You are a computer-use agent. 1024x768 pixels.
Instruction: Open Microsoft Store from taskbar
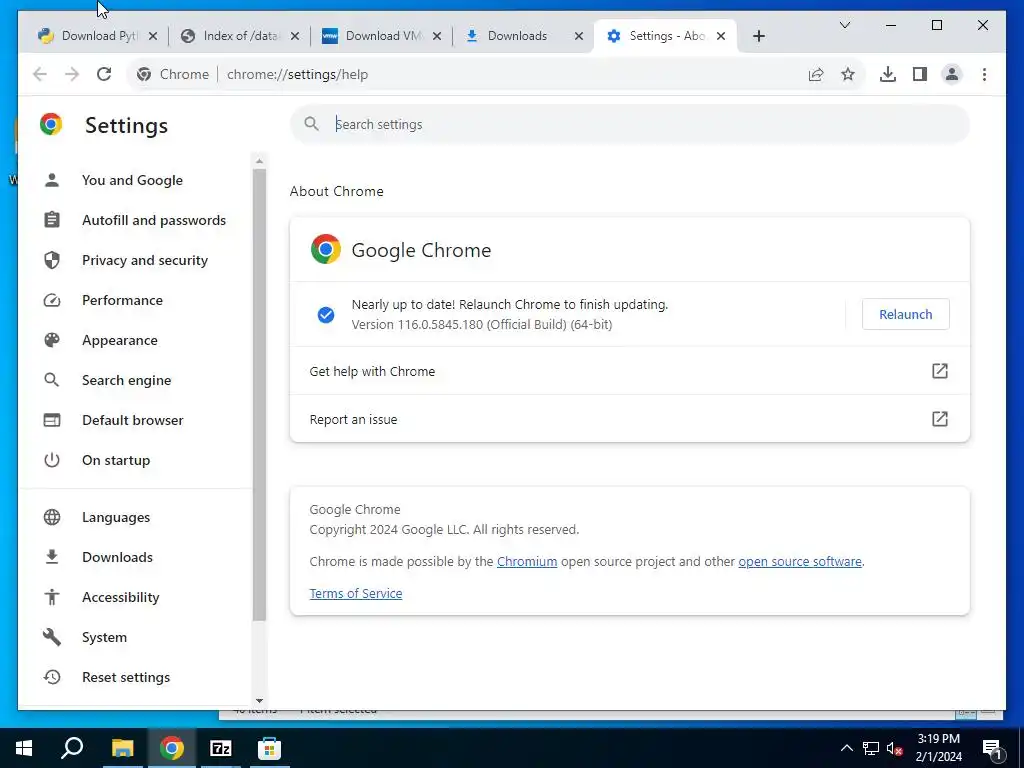tap(269, 748)
